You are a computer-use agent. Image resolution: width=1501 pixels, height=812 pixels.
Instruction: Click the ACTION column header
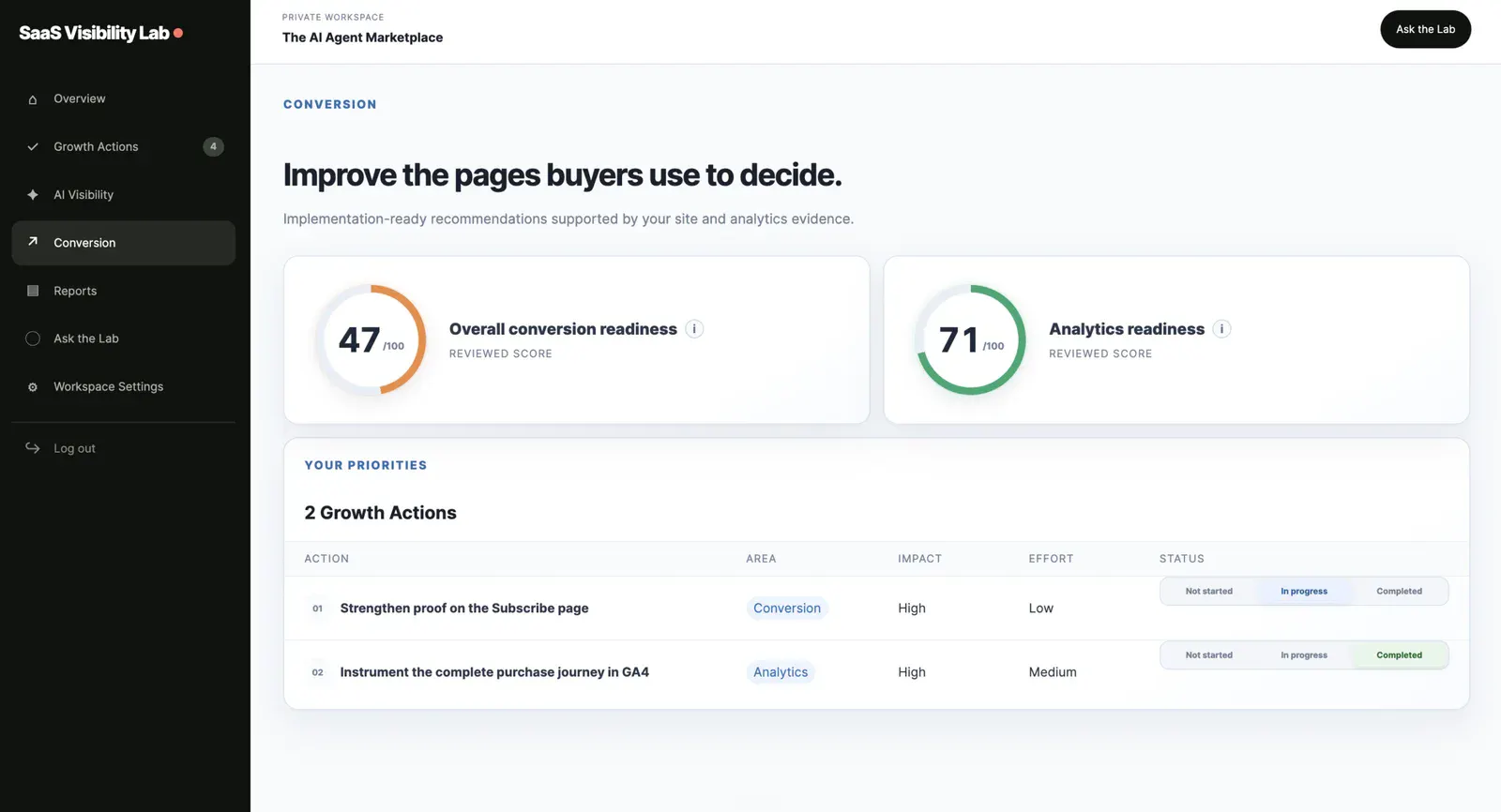(326, 559)
